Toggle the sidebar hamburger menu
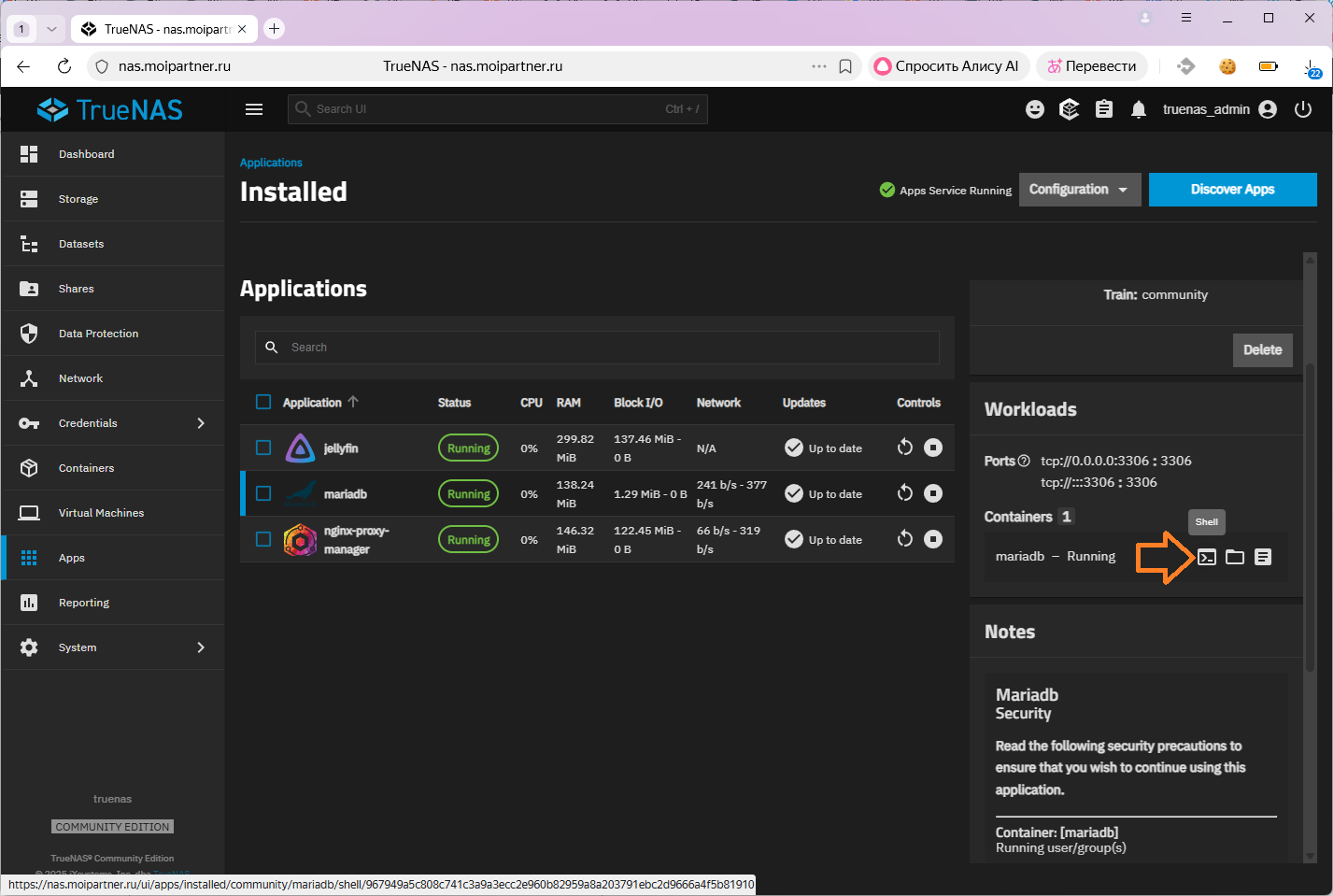Screen dimensions: 1333x896 254,109
